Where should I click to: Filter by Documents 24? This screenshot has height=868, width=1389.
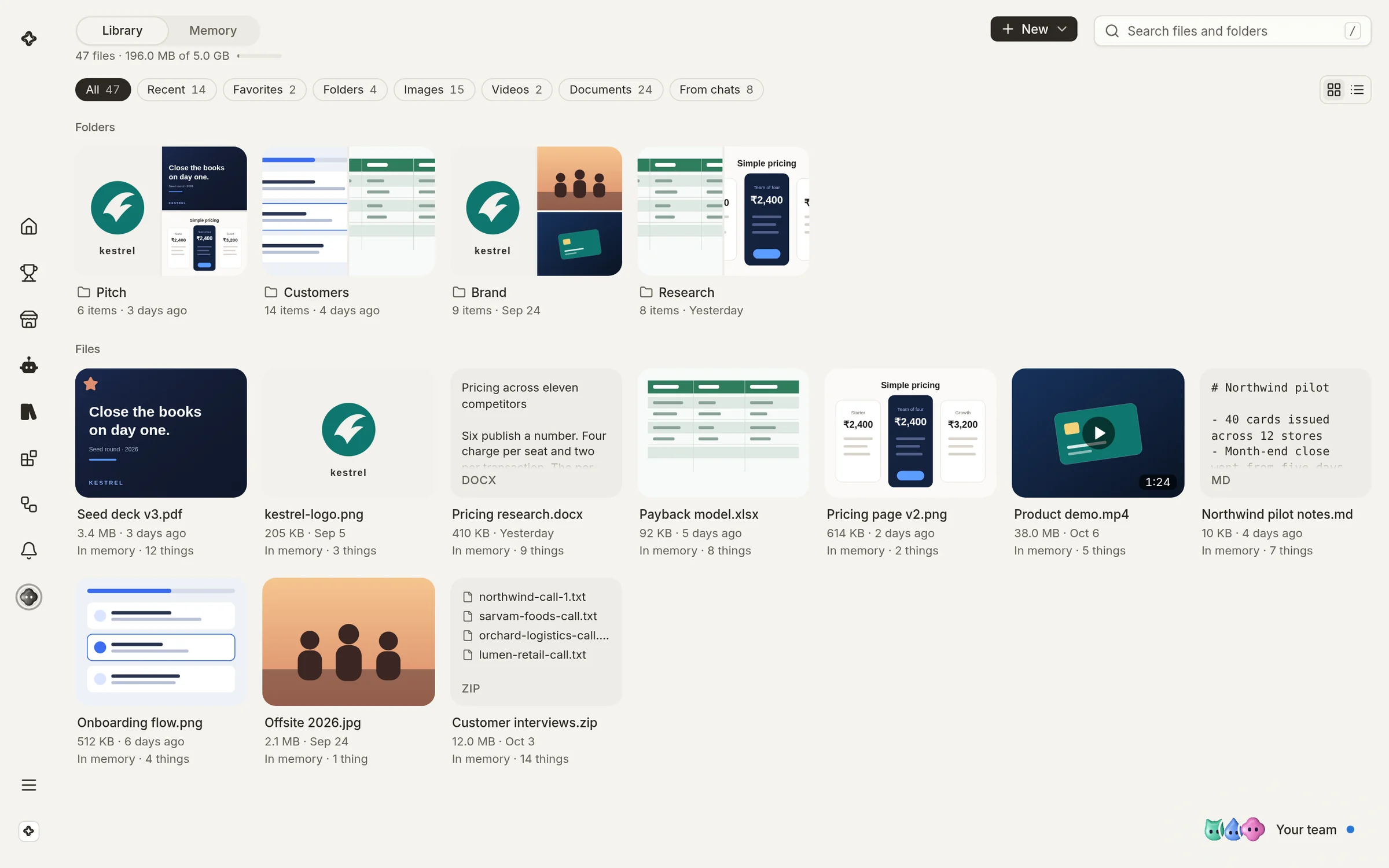pyautogui.click(x=611, y=90)
